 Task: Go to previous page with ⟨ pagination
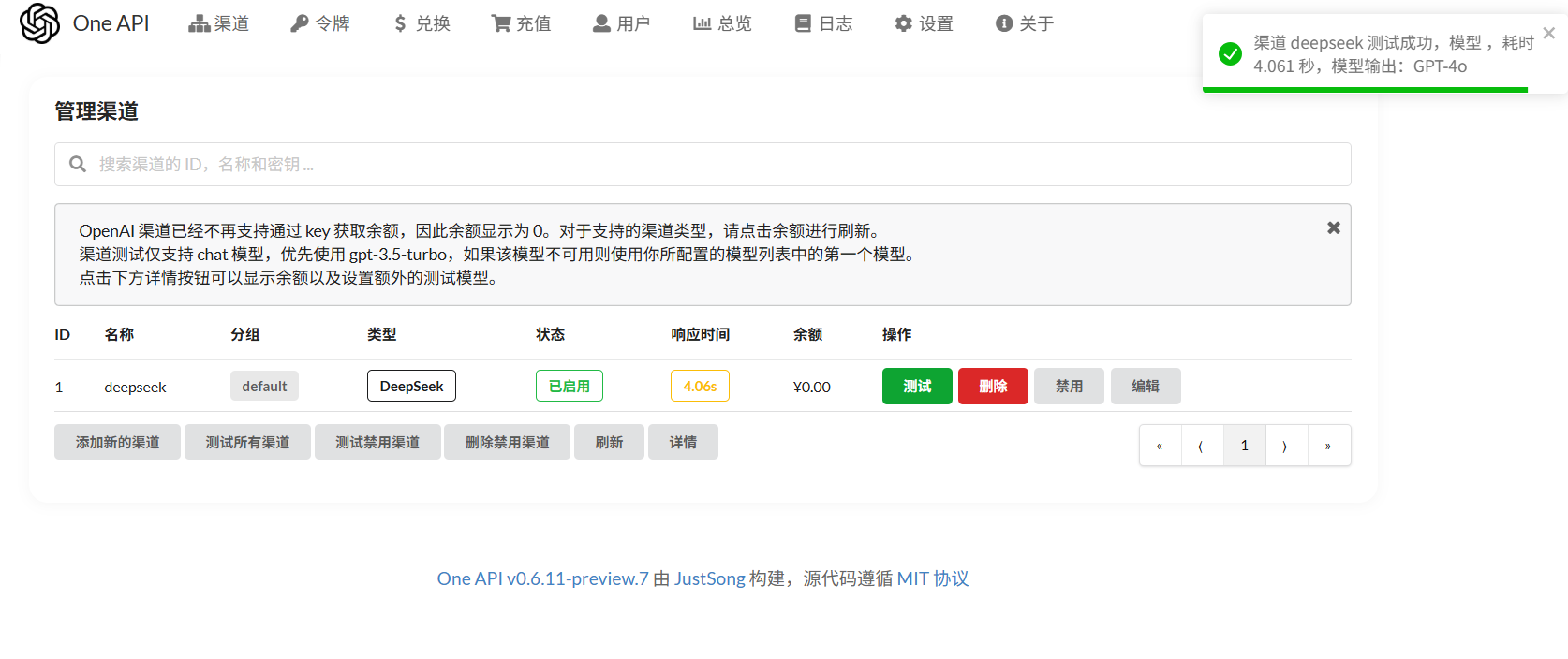[x=1203, y=446]
